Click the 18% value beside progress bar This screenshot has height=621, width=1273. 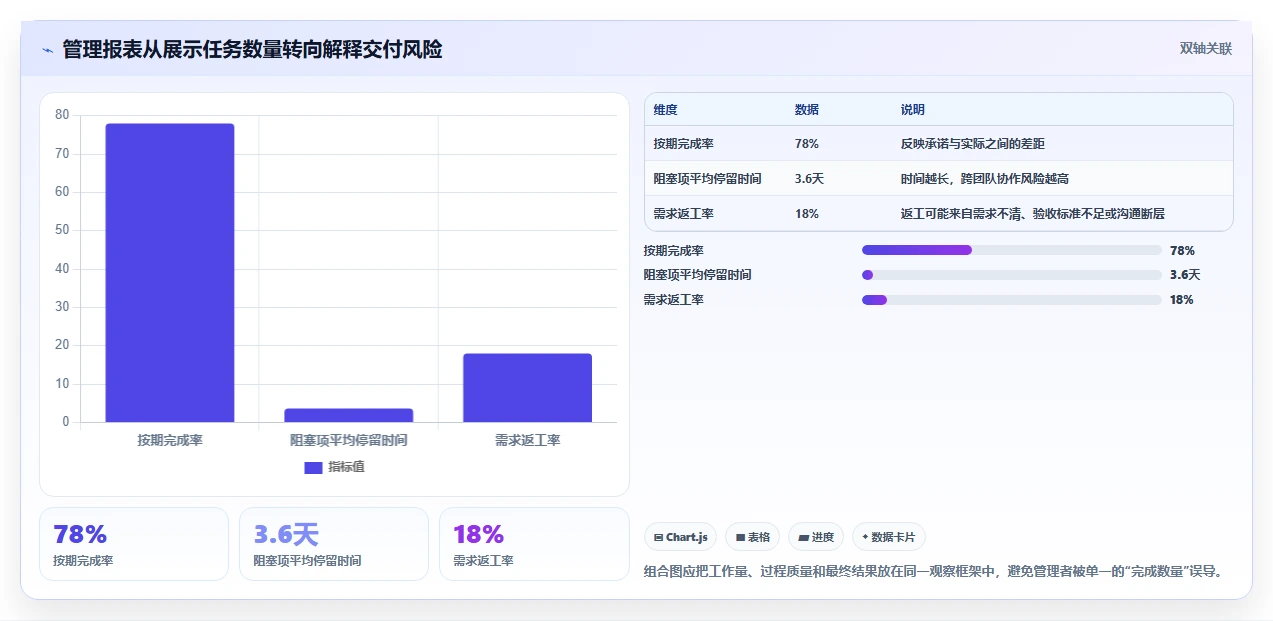(x=1182, y=300)
